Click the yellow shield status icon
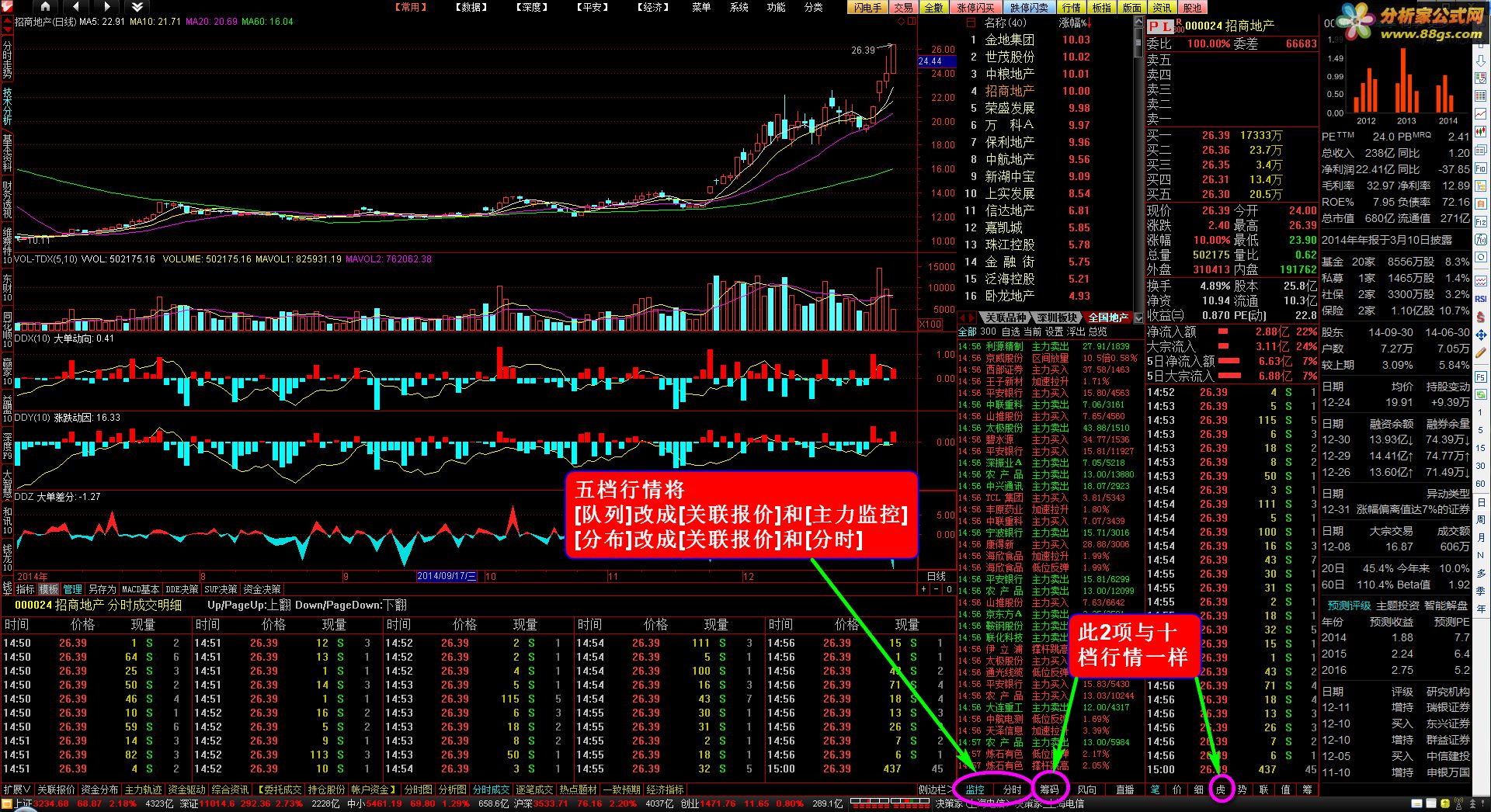 tap(1445, 803)
